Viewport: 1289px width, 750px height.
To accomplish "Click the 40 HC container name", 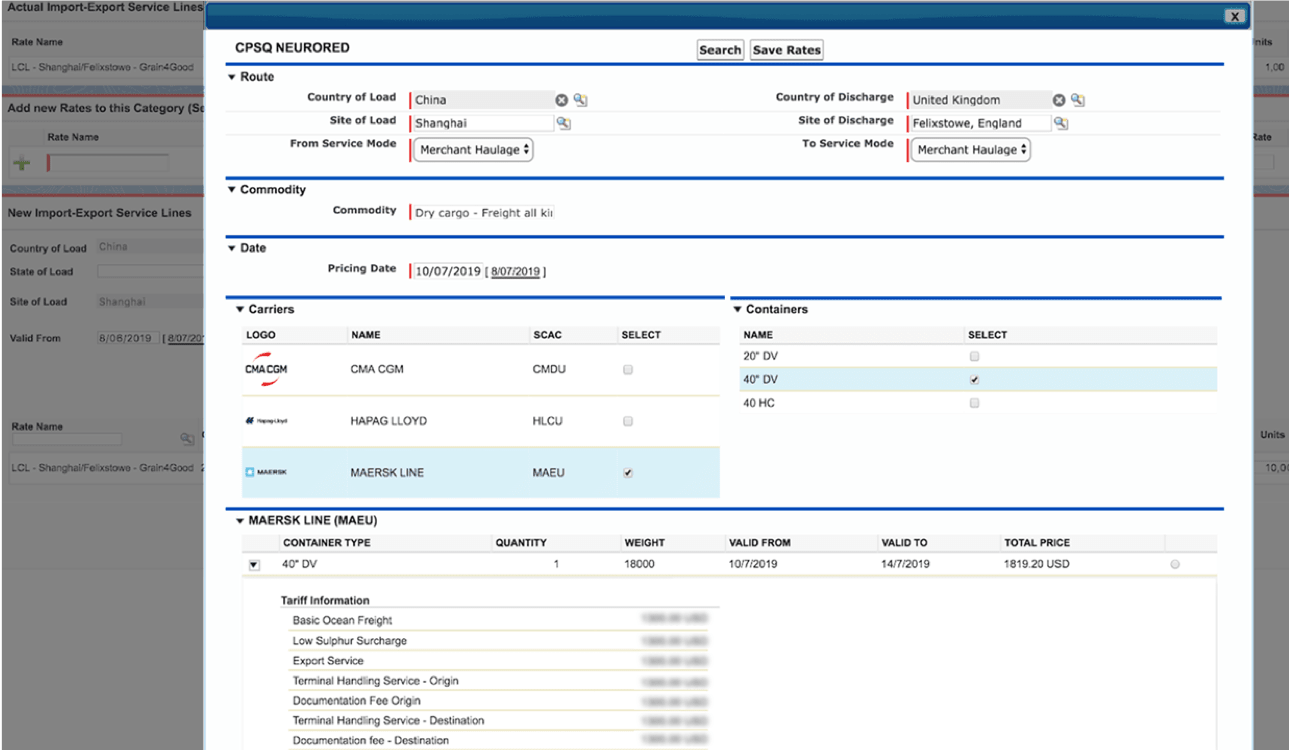I will tap(759, 403).
